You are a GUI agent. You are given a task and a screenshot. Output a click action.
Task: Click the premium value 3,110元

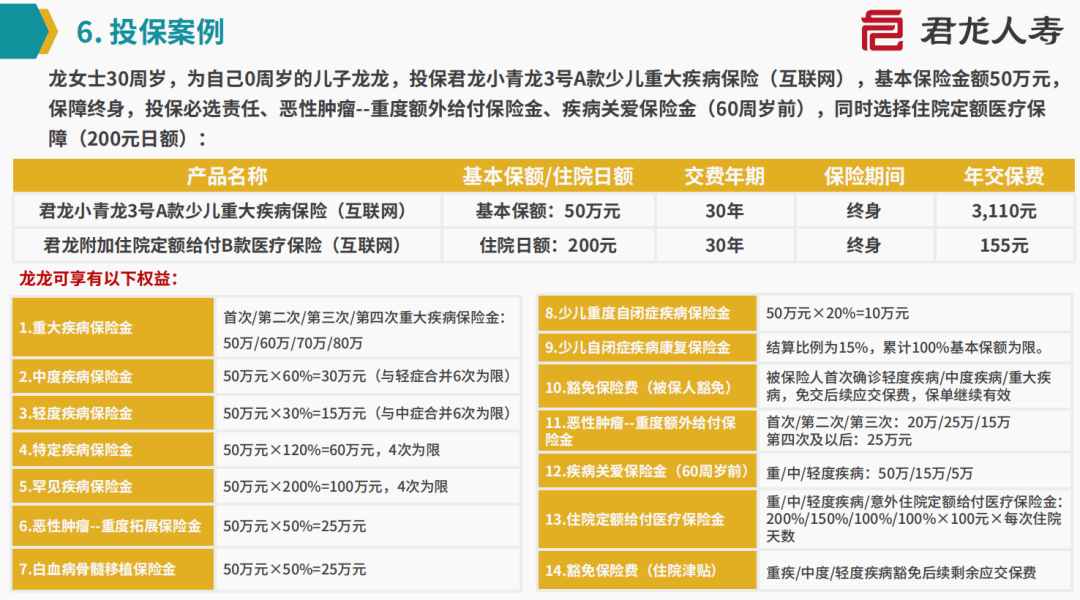click(1004, 211)
